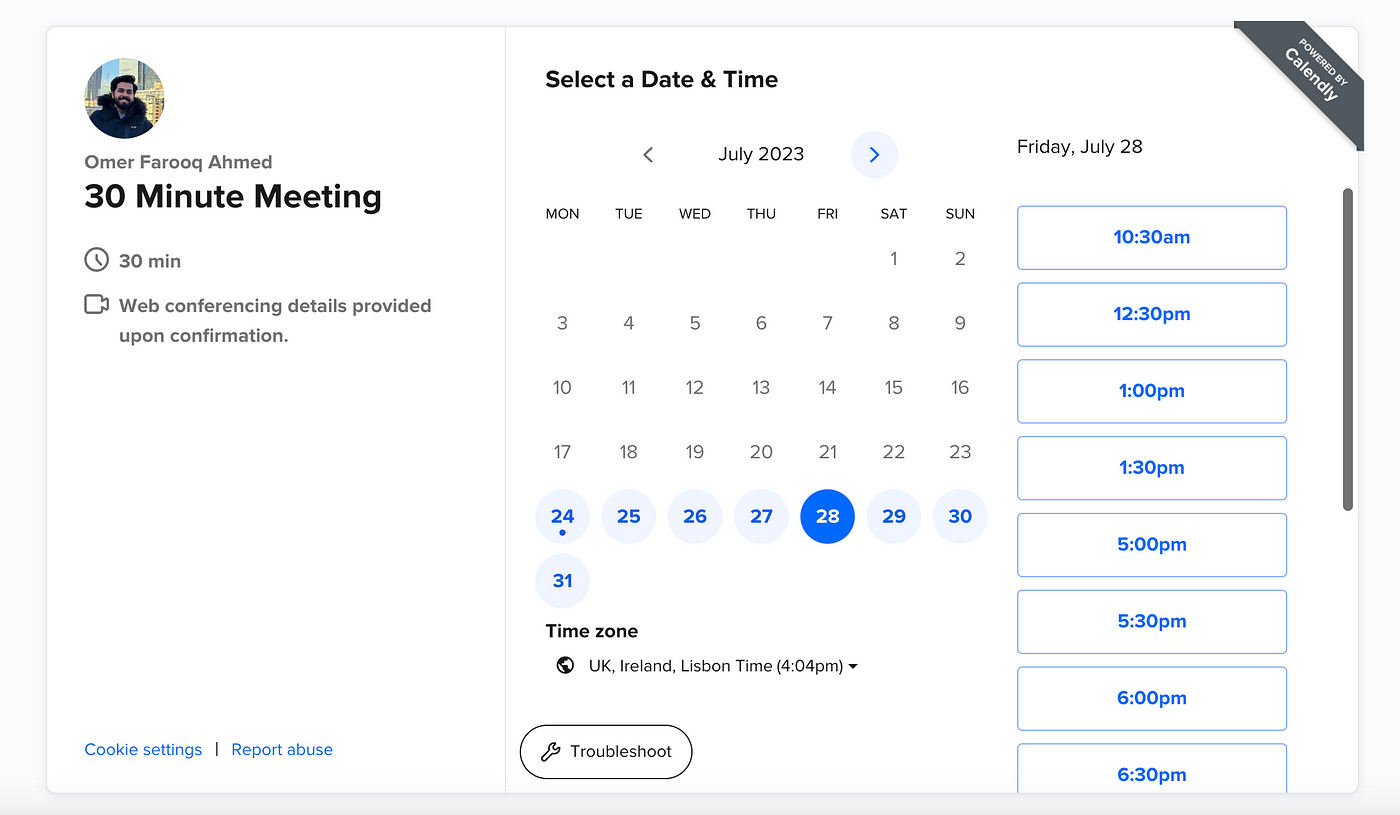This screenshot has height=815, width=1400.
Task: Pick July 31 on the calendar
Action: tap(562, 581)
